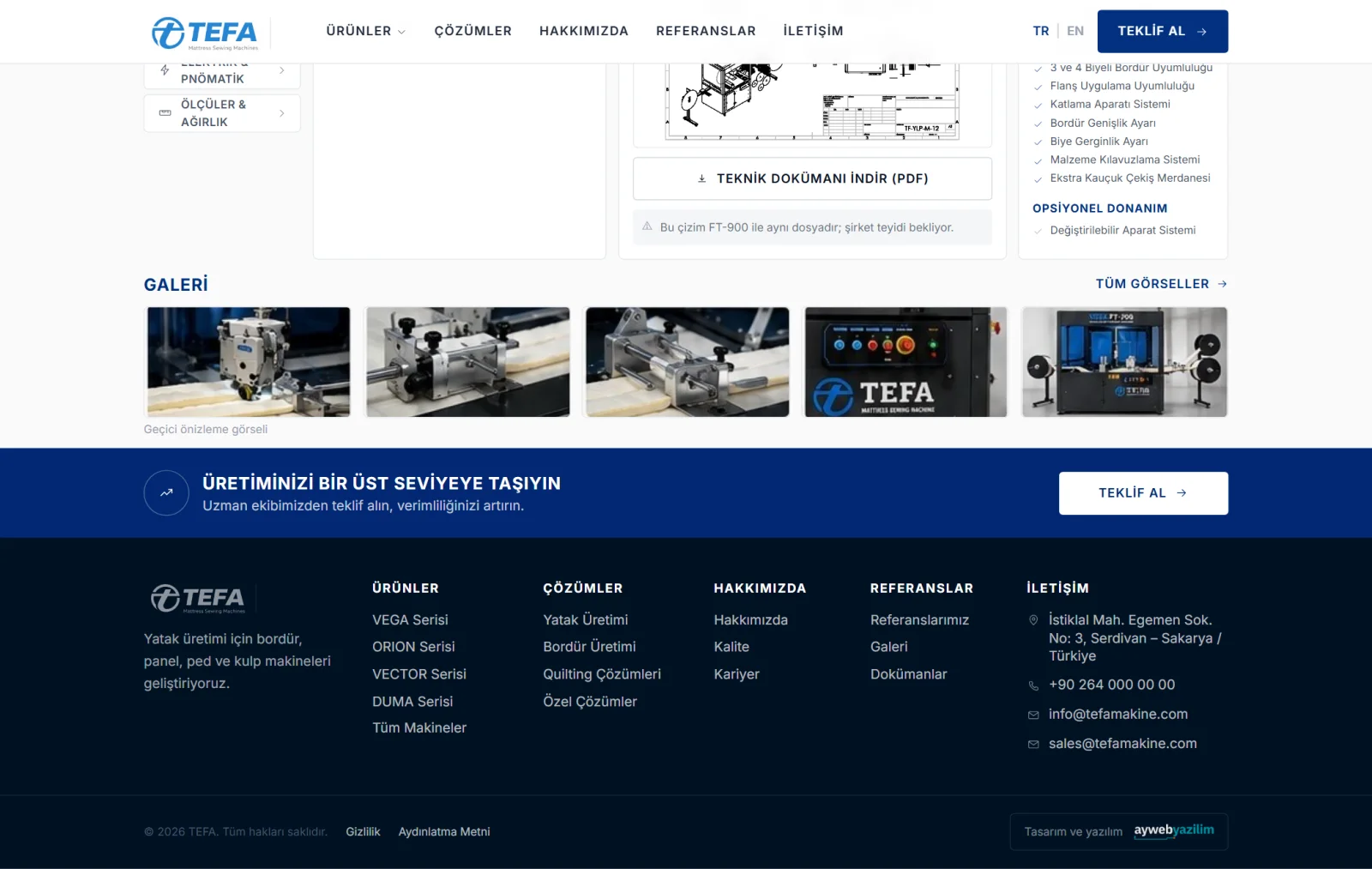Click the lightning icon beside ELEKTRİK & PNÖMATİK
Image resolution: width=1372 pixels, height=869 pixels.
coord(165,69)
